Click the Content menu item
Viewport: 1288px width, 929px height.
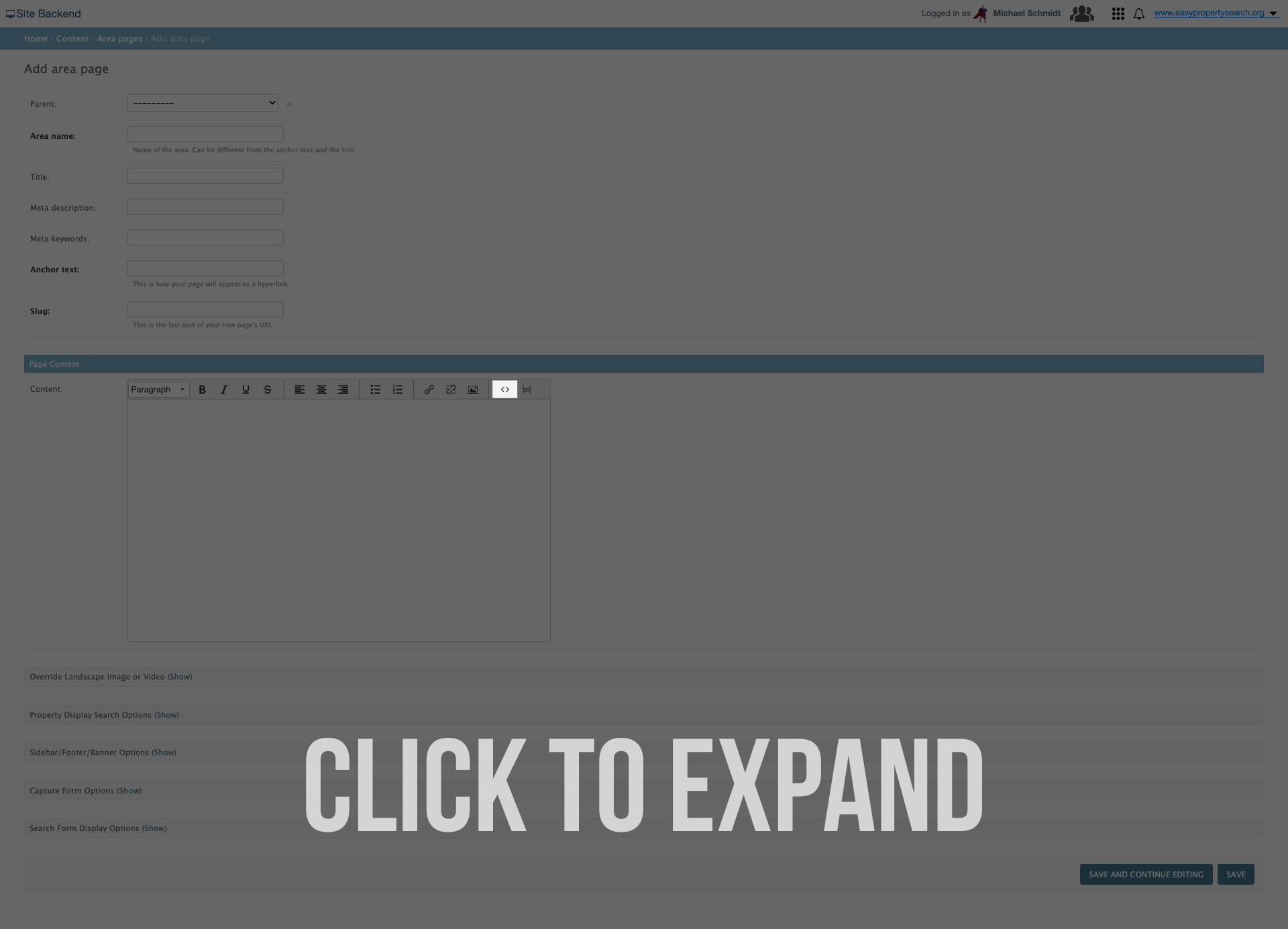(72, 38)
